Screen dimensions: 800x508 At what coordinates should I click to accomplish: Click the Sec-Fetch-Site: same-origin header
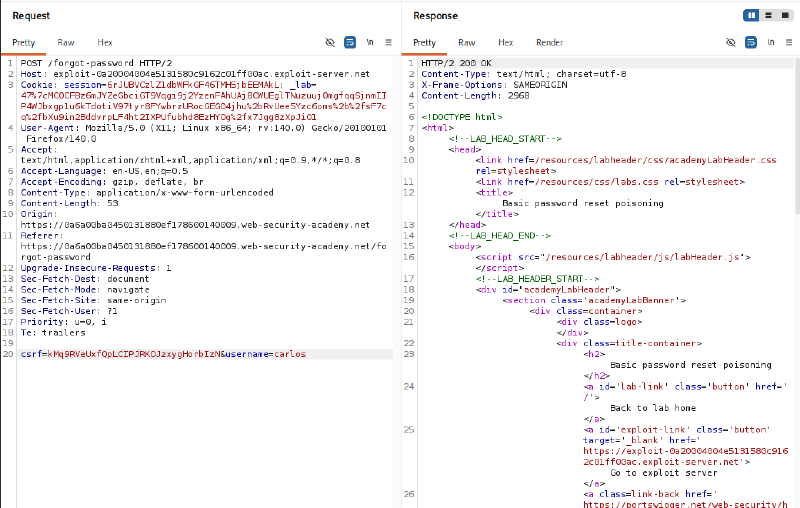tap(93, 300)
